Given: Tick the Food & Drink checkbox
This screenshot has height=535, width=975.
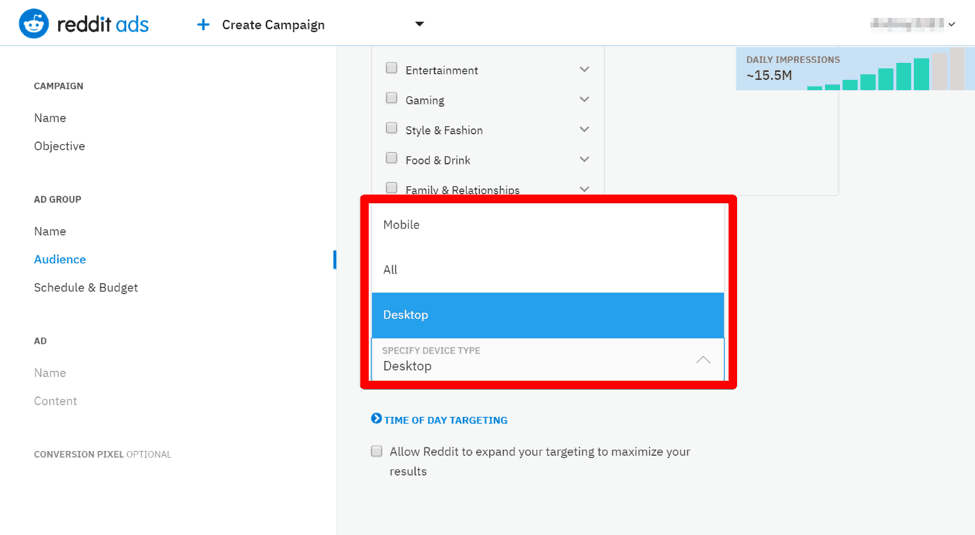Looking at the screenshot, I should 392,159.
